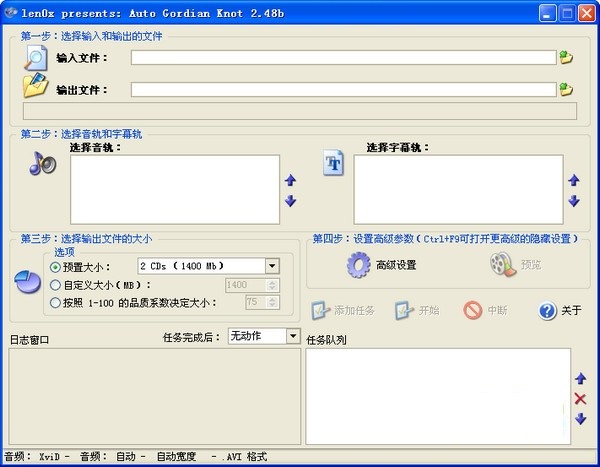Move selected subtitle track up
600x467 pixels.
tap(574, 180)
